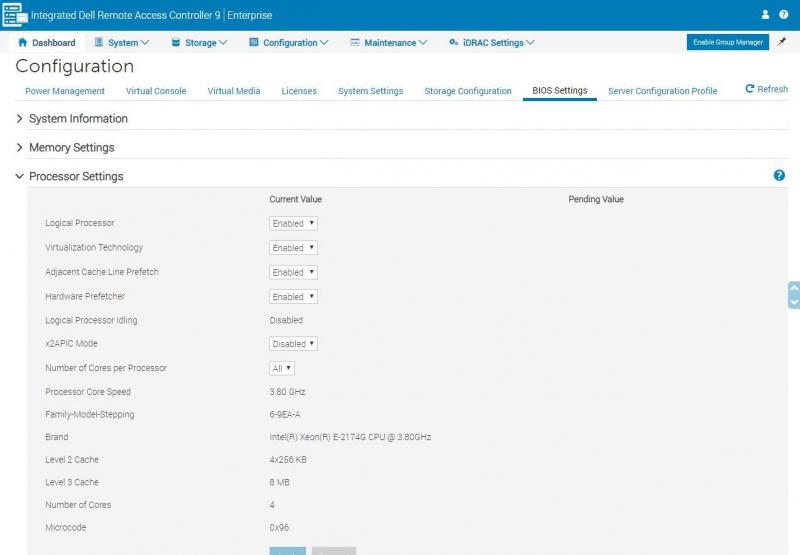Click the Maintenance menu icon

point(355,42)
